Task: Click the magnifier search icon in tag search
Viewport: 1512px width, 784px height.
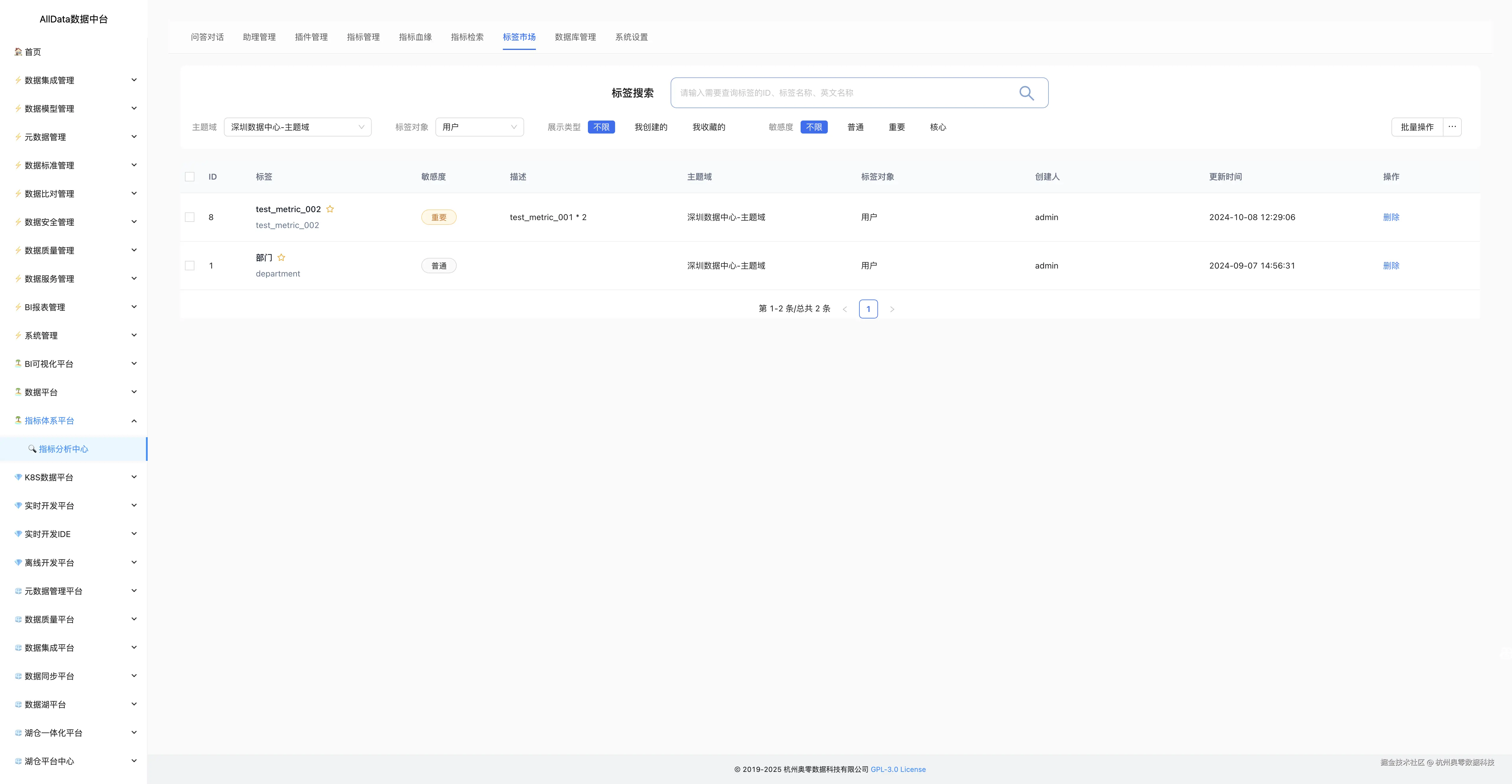Action: point(1026,93)
